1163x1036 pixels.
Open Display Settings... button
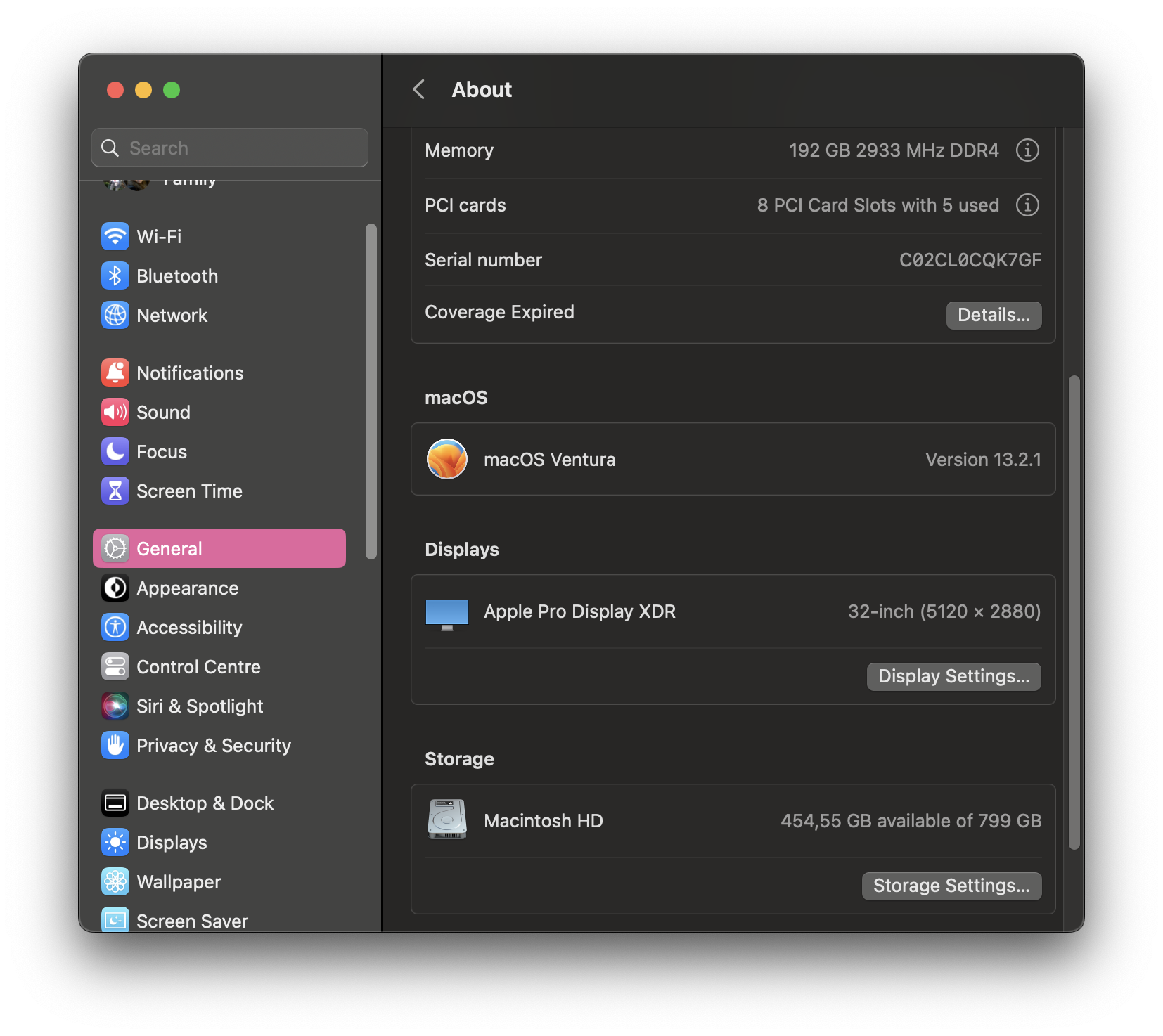click(x=953, y=676)
